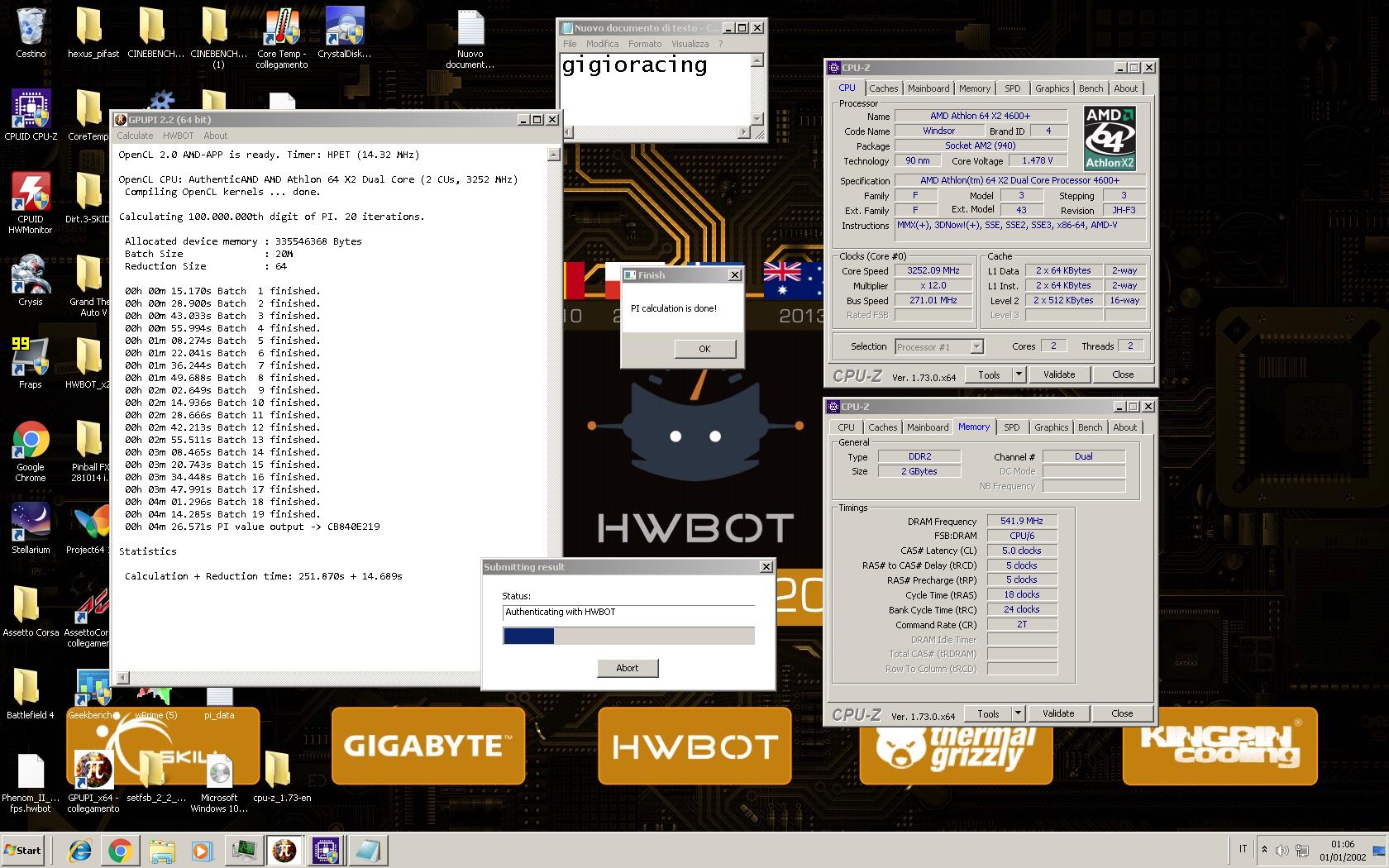The image size is (1389, 868).
Task: Click the volume speaker tray icon
Action: (1282, 850)
